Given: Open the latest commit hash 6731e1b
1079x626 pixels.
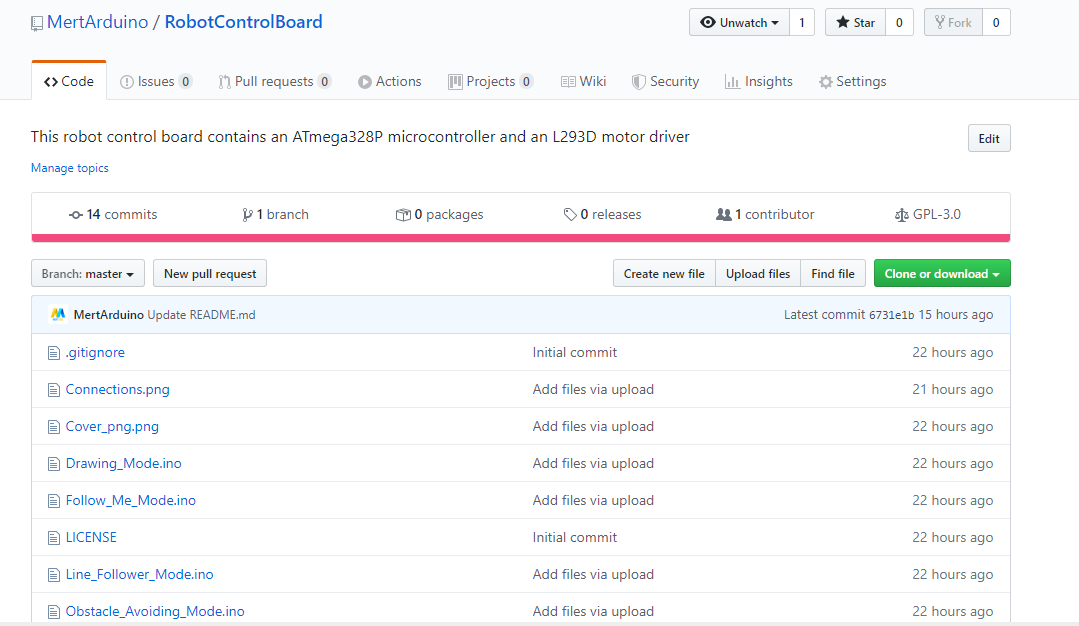Looking at the screenshot, I should 892,315.
